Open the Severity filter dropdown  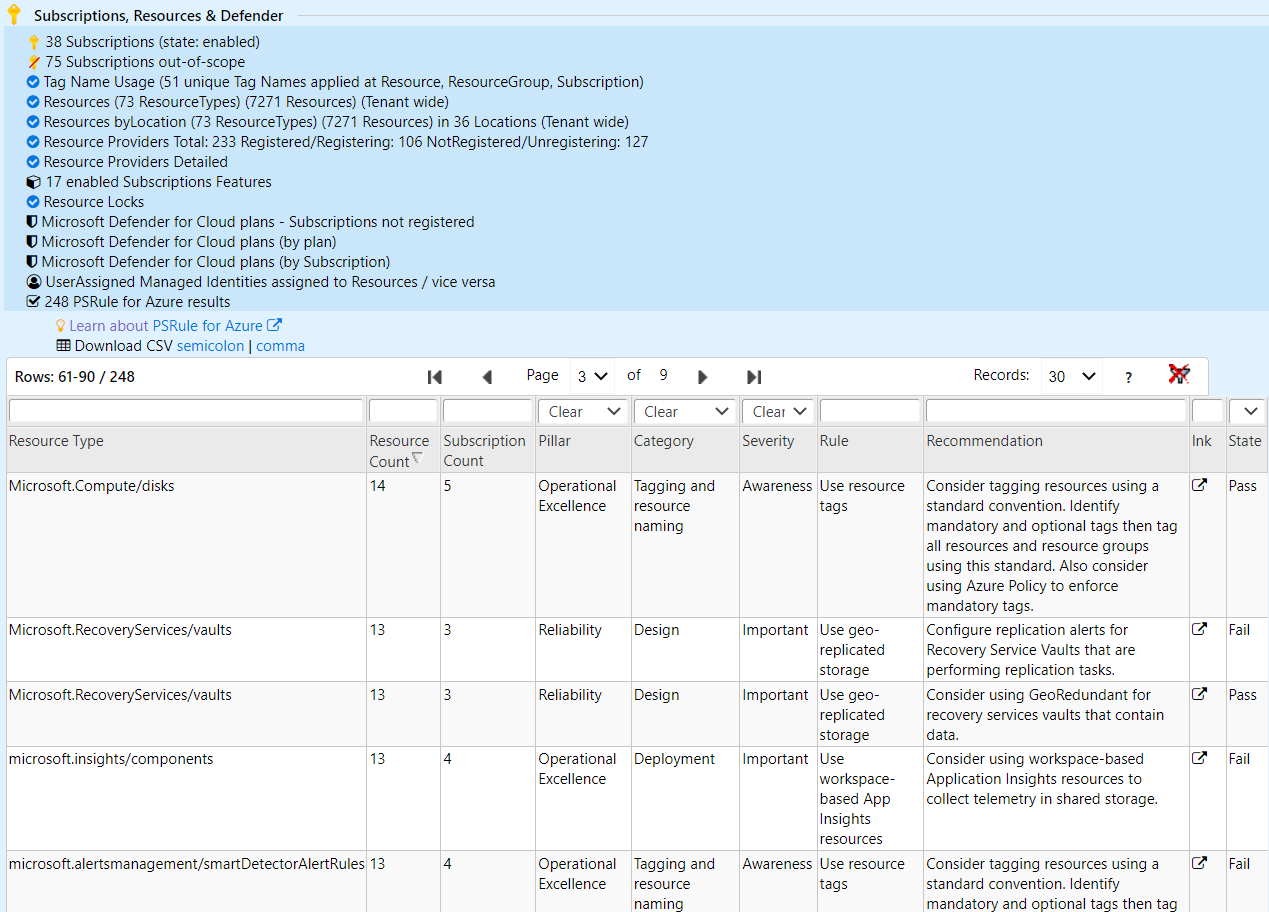(x=778, y=411)
